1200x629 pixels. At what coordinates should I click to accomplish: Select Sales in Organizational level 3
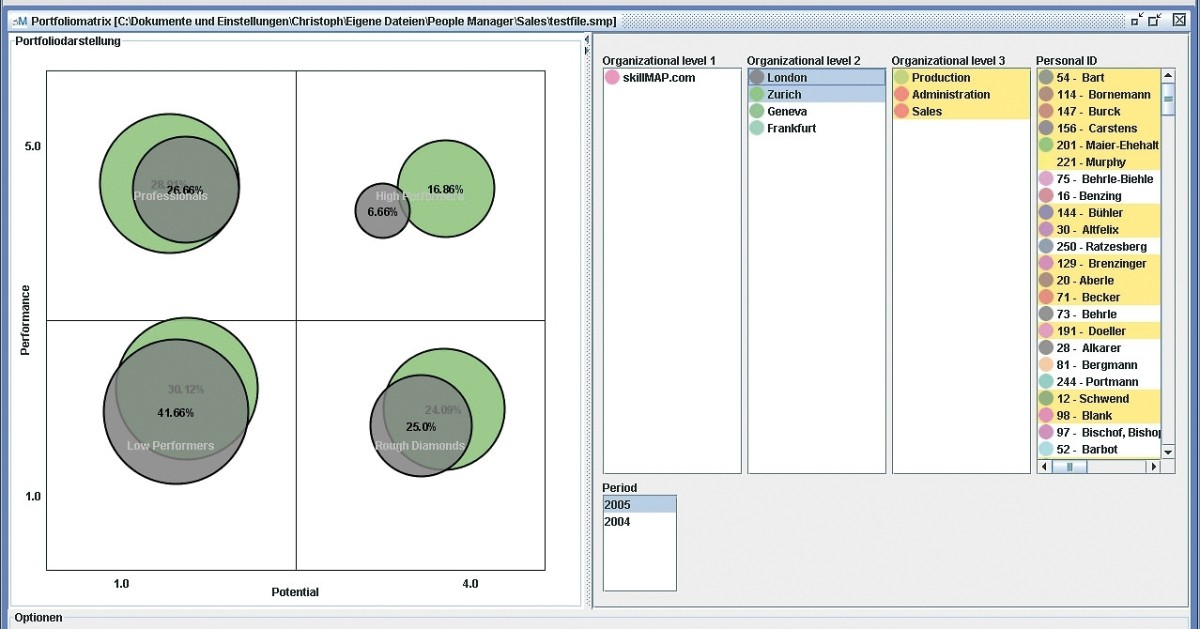click(927, 112)
